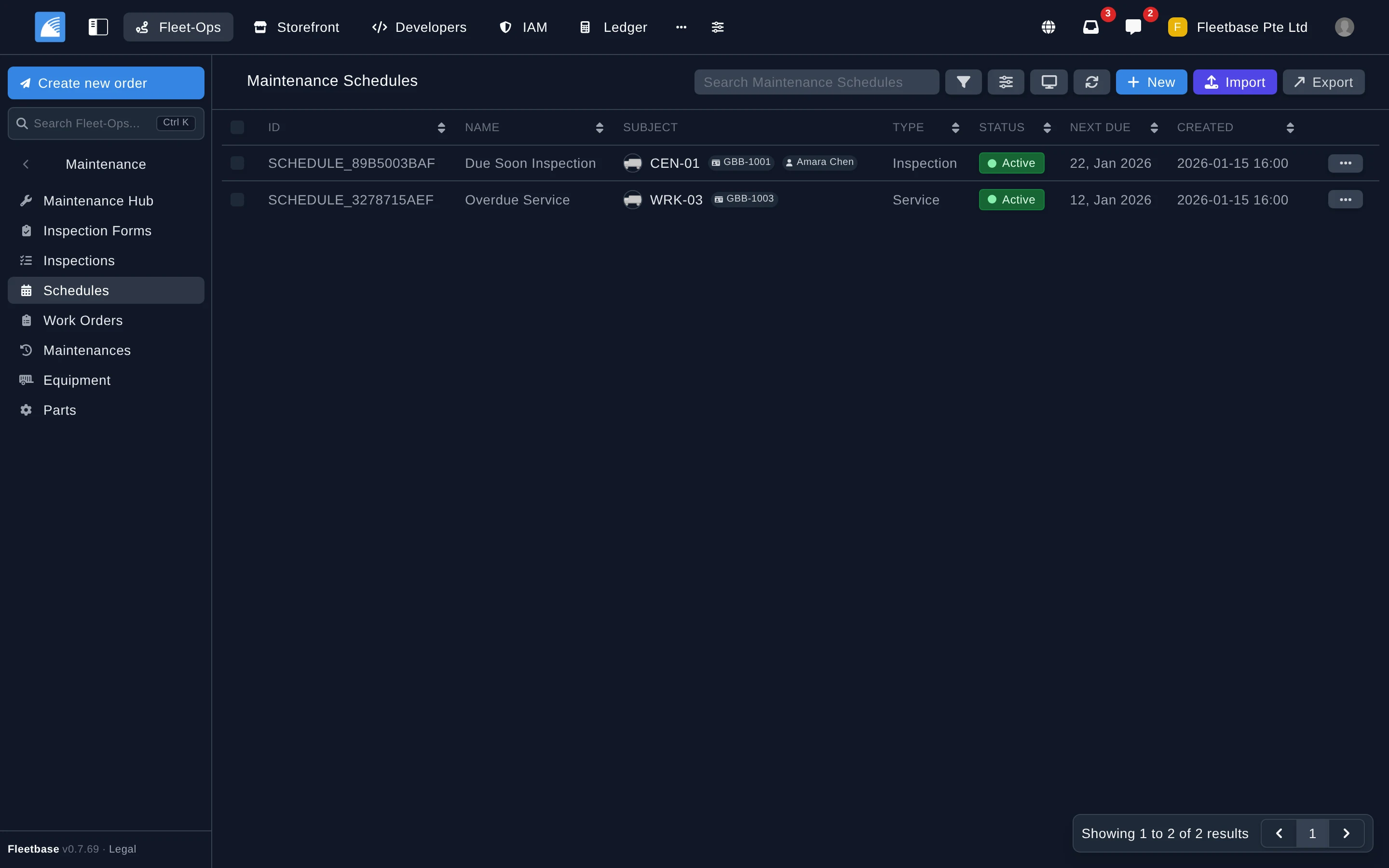
Task: Open the top bar settings sliders icon
Action: coord(718,27)
